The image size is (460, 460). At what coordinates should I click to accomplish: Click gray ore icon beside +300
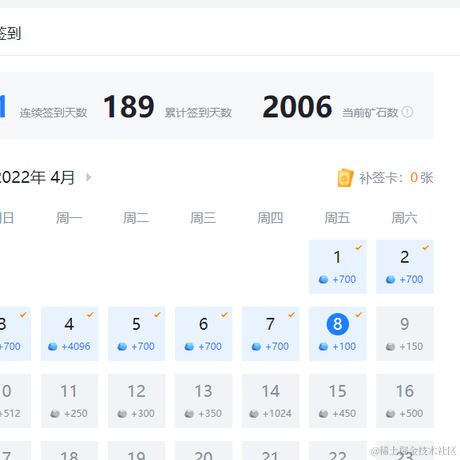pyautogui.click(x=122, y=414)
